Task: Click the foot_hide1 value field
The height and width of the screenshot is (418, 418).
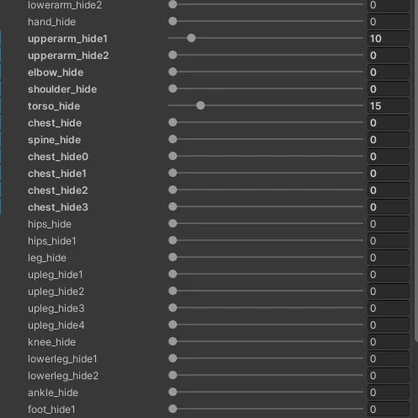Action: pyautogui.click(x=388, y=409)
